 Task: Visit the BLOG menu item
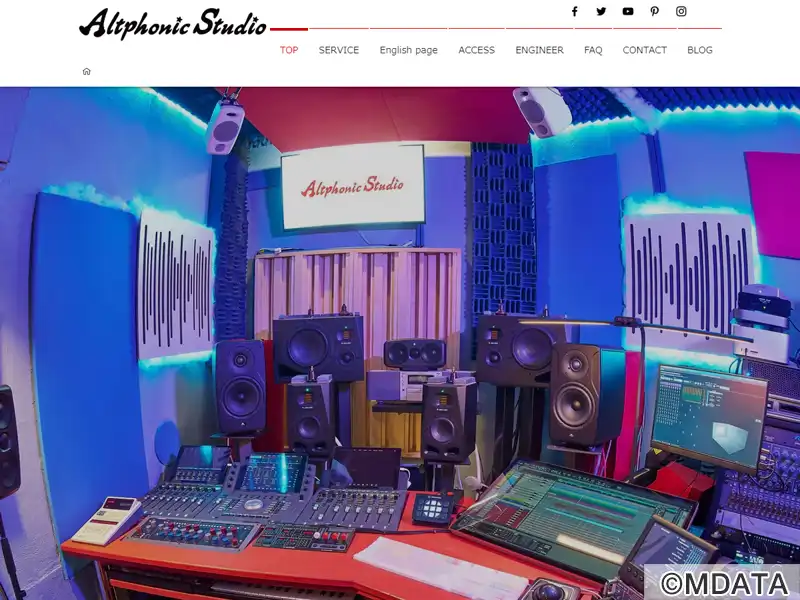pyautogui.click(x=699, y=50)
